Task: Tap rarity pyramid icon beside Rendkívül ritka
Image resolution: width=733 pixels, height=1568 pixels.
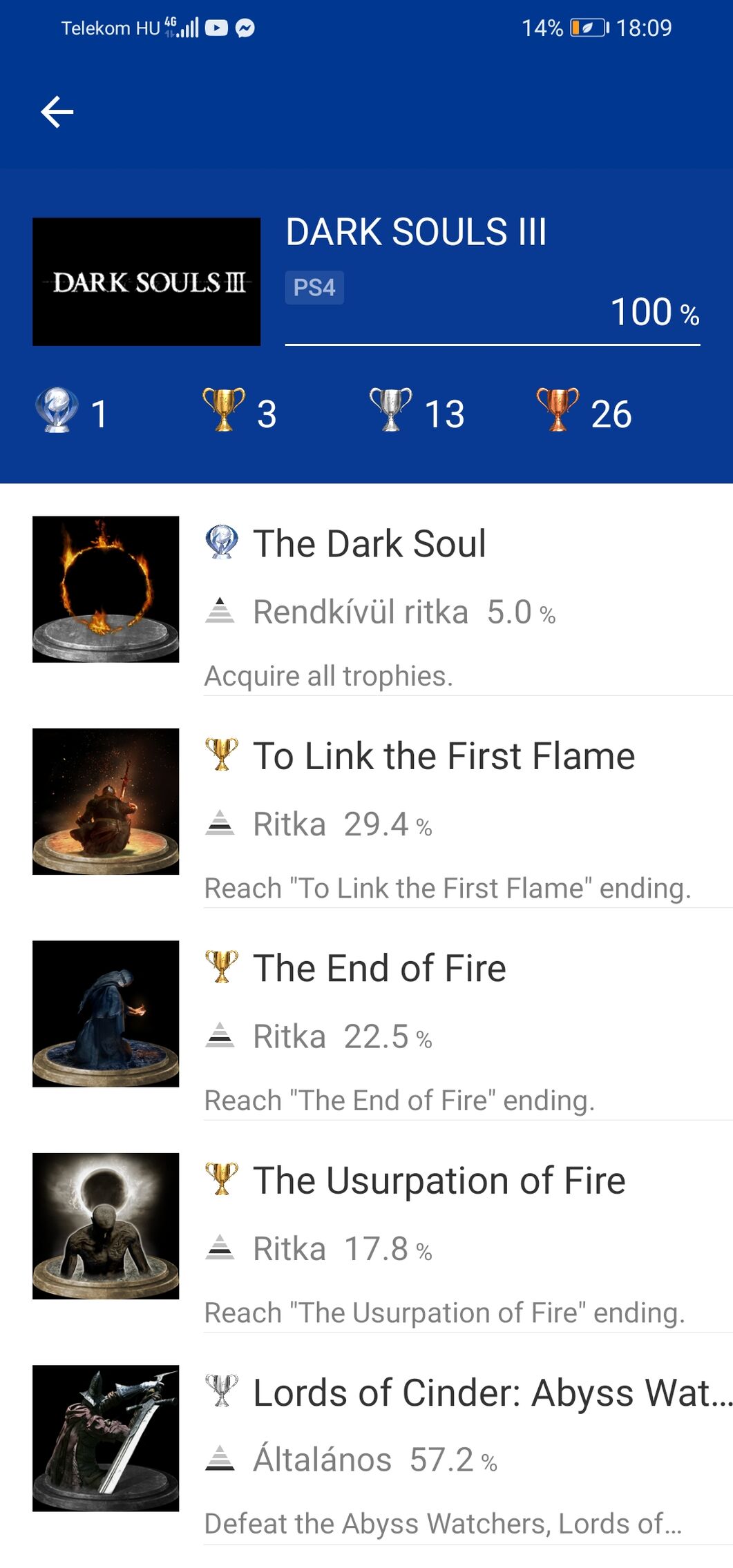Action: point(220,611)
